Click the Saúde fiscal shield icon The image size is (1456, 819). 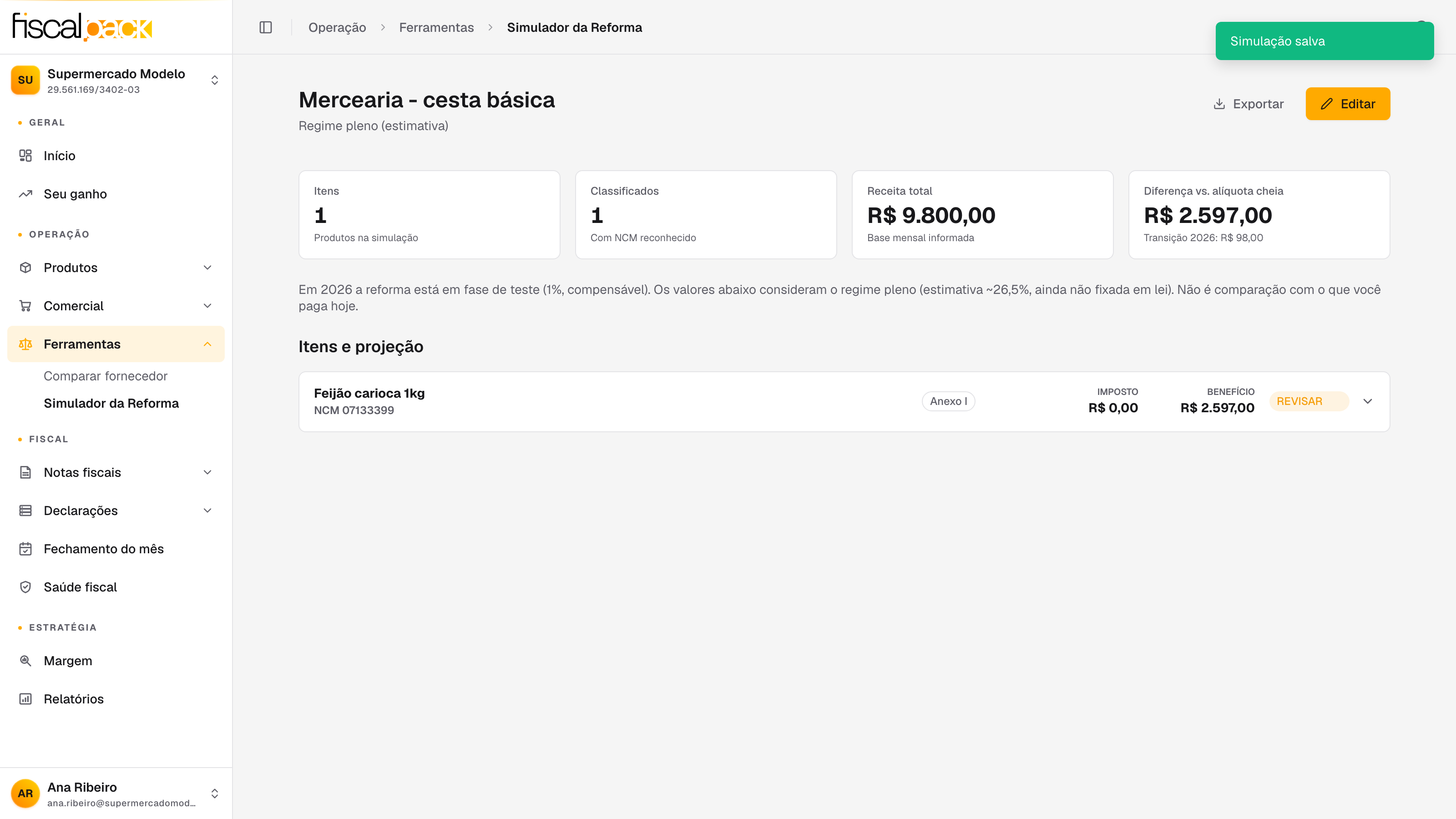25,587
